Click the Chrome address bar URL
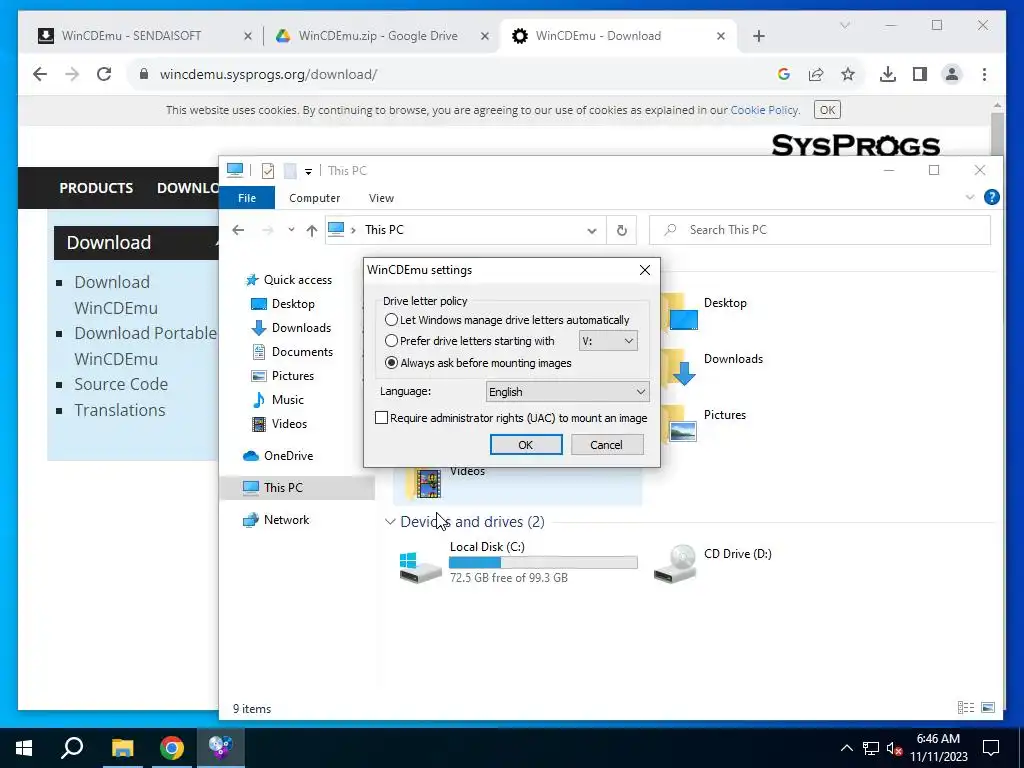 coord(268,74)
